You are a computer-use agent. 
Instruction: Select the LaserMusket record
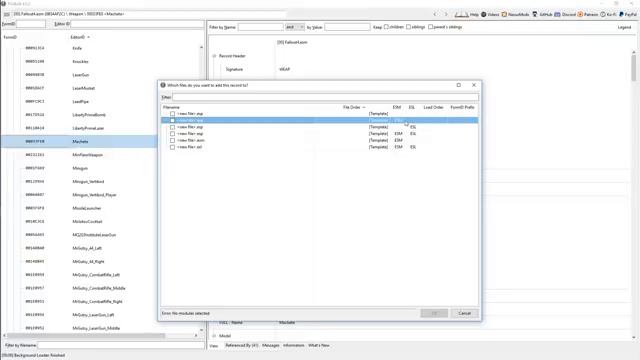tap(84, 88)
